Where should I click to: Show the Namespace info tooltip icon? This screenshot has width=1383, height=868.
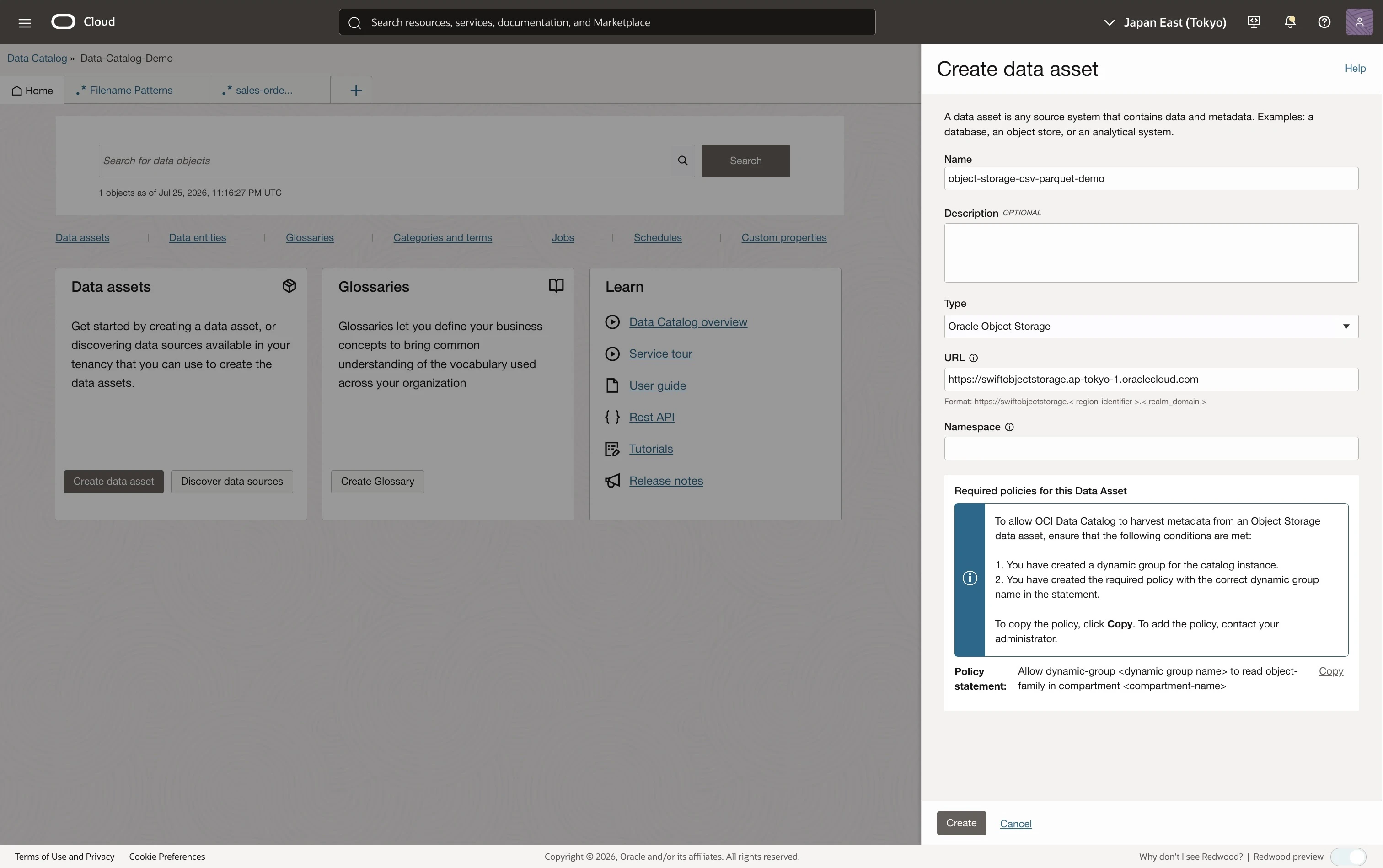coord(1009,427)
